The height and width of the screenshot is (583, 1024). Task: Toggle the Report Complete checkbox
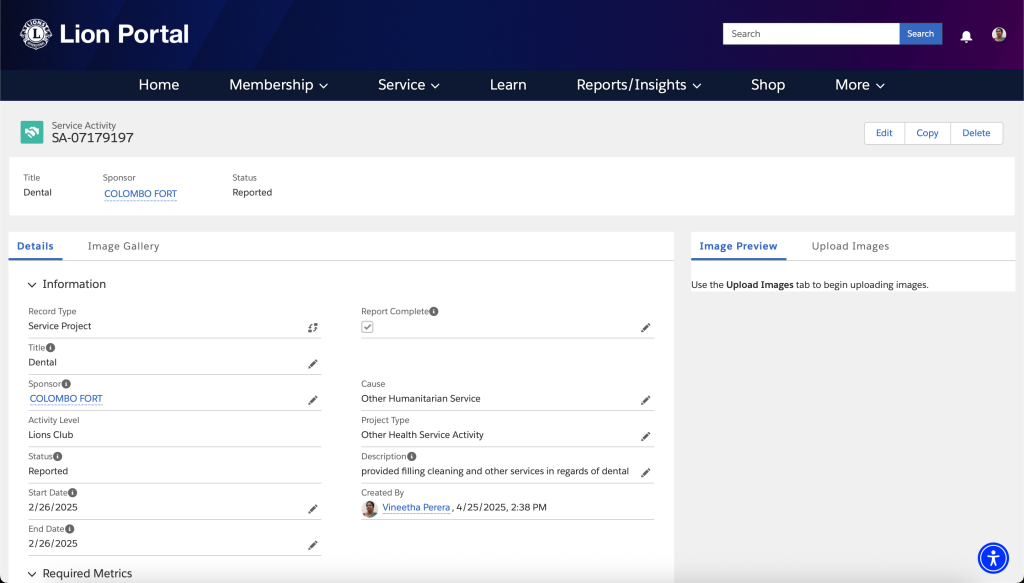367,327
